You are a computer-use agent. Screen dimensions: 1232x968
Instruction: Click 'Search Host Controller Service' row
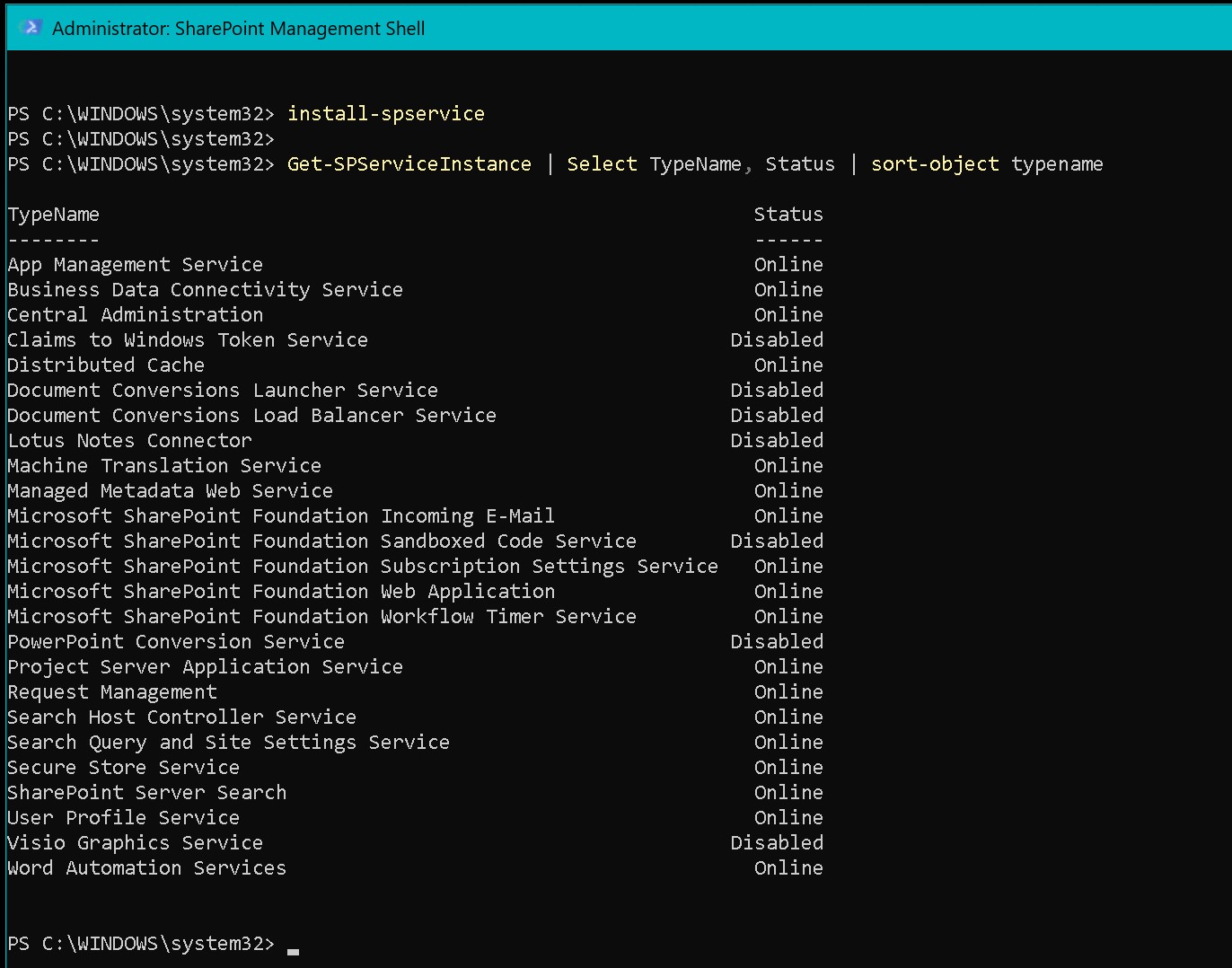[416, 717]
